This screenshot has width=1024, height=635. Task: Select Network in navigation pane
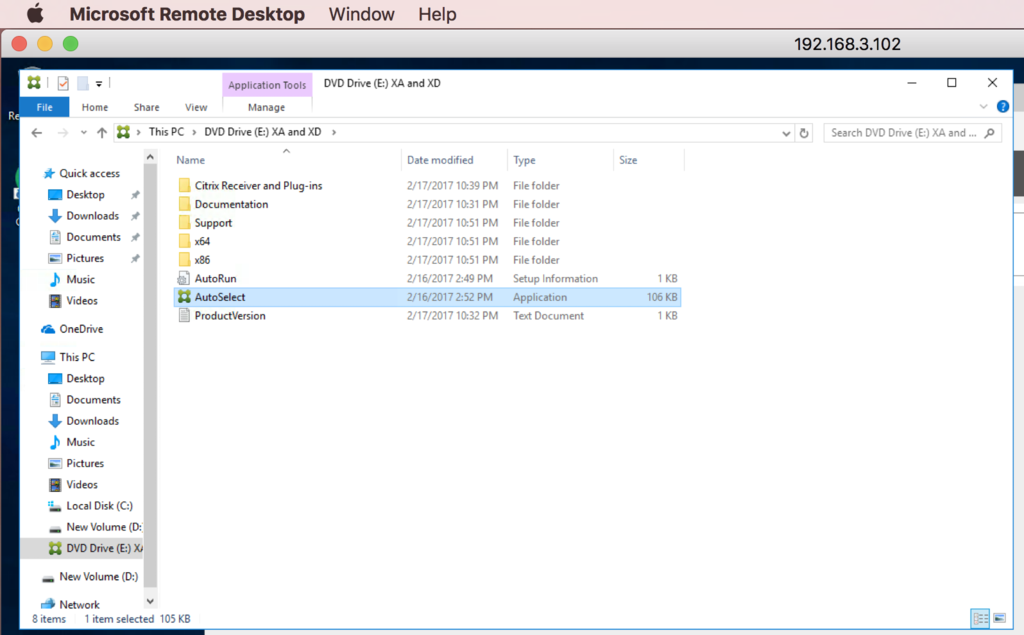click(x=79, y=605)
